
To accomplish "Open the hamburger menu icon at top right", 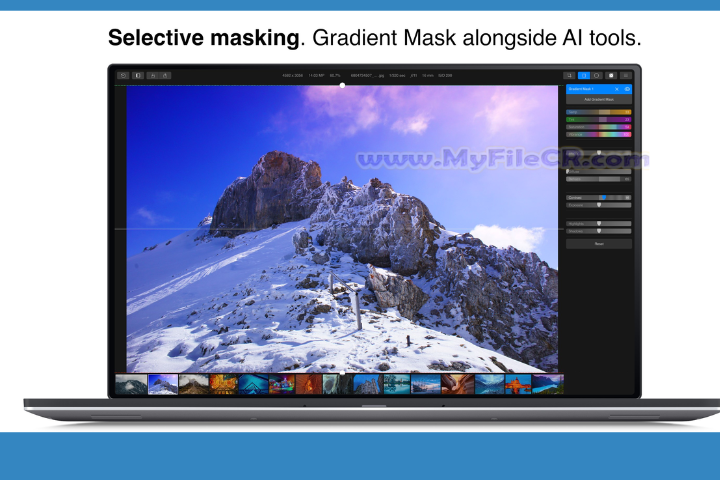I will pyautogui.click(x=625, y=75).
